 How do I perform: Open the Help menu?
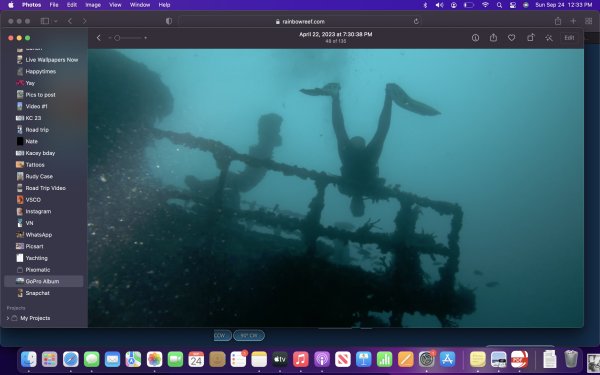(164, 5)
